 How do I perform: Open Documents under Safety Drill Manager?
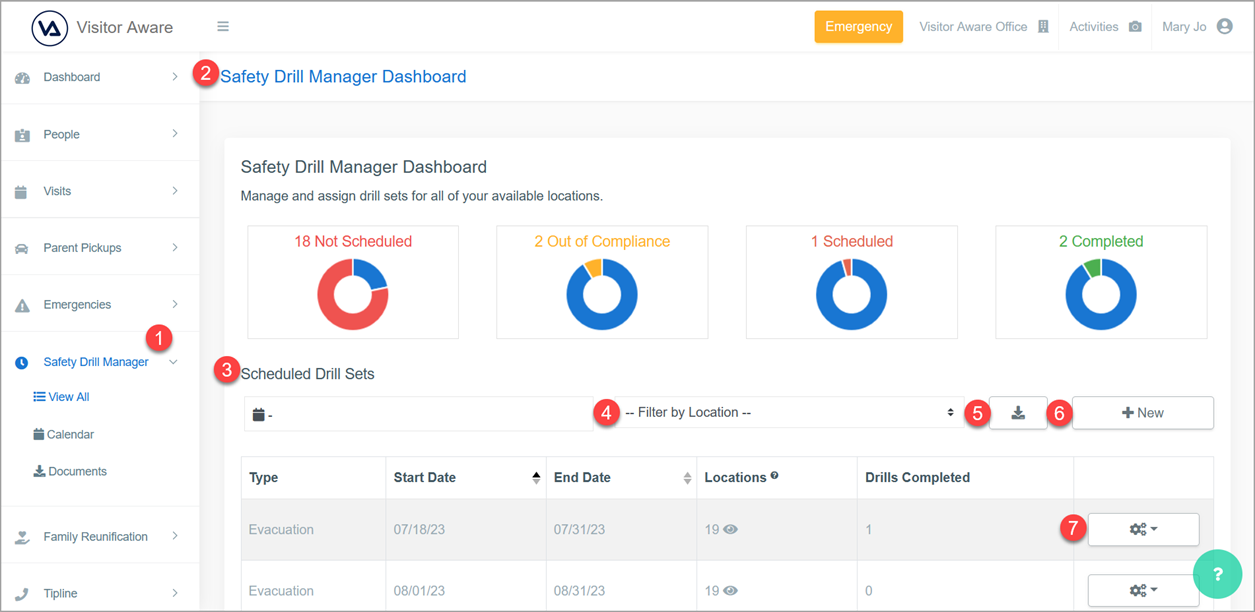click(70, 472)
